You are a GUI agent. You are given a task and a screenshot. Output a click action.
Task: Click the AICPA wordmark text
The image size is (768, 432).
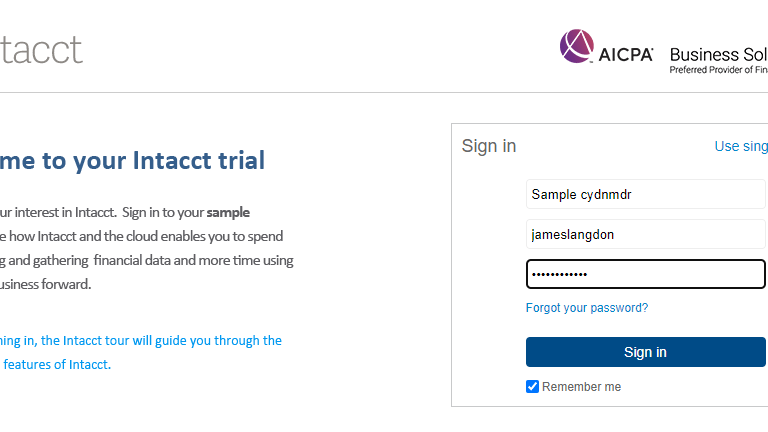pos(625,55)
